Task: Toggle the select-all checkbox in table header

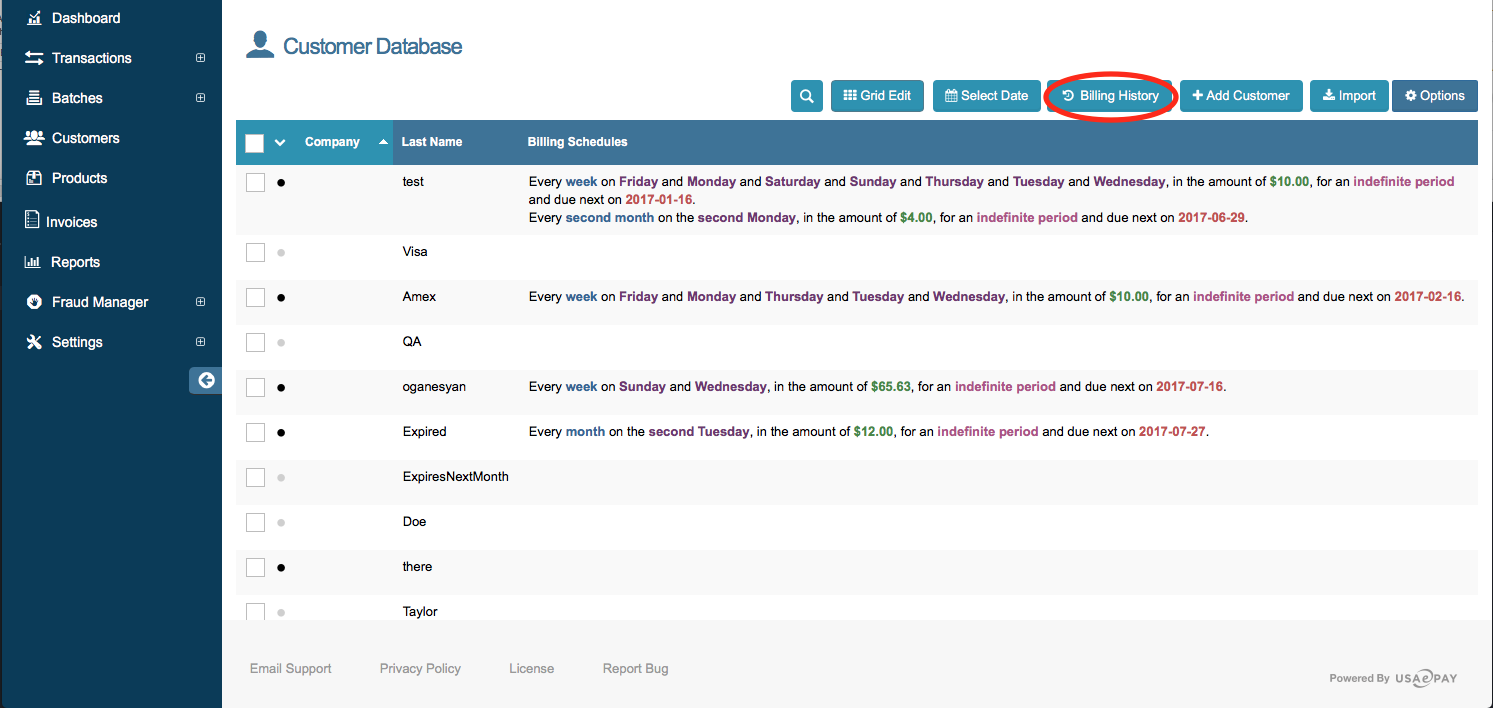Action: click(254, 143)
